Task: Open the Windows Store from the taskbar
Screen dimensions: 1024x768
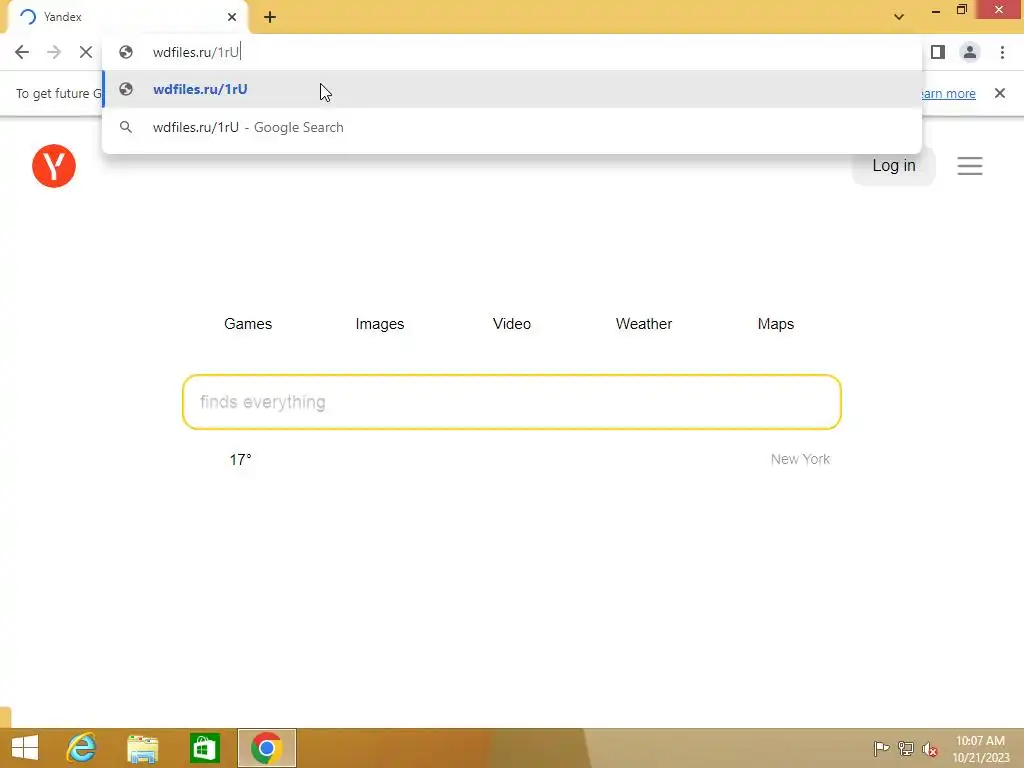Action: click(204, 748)
